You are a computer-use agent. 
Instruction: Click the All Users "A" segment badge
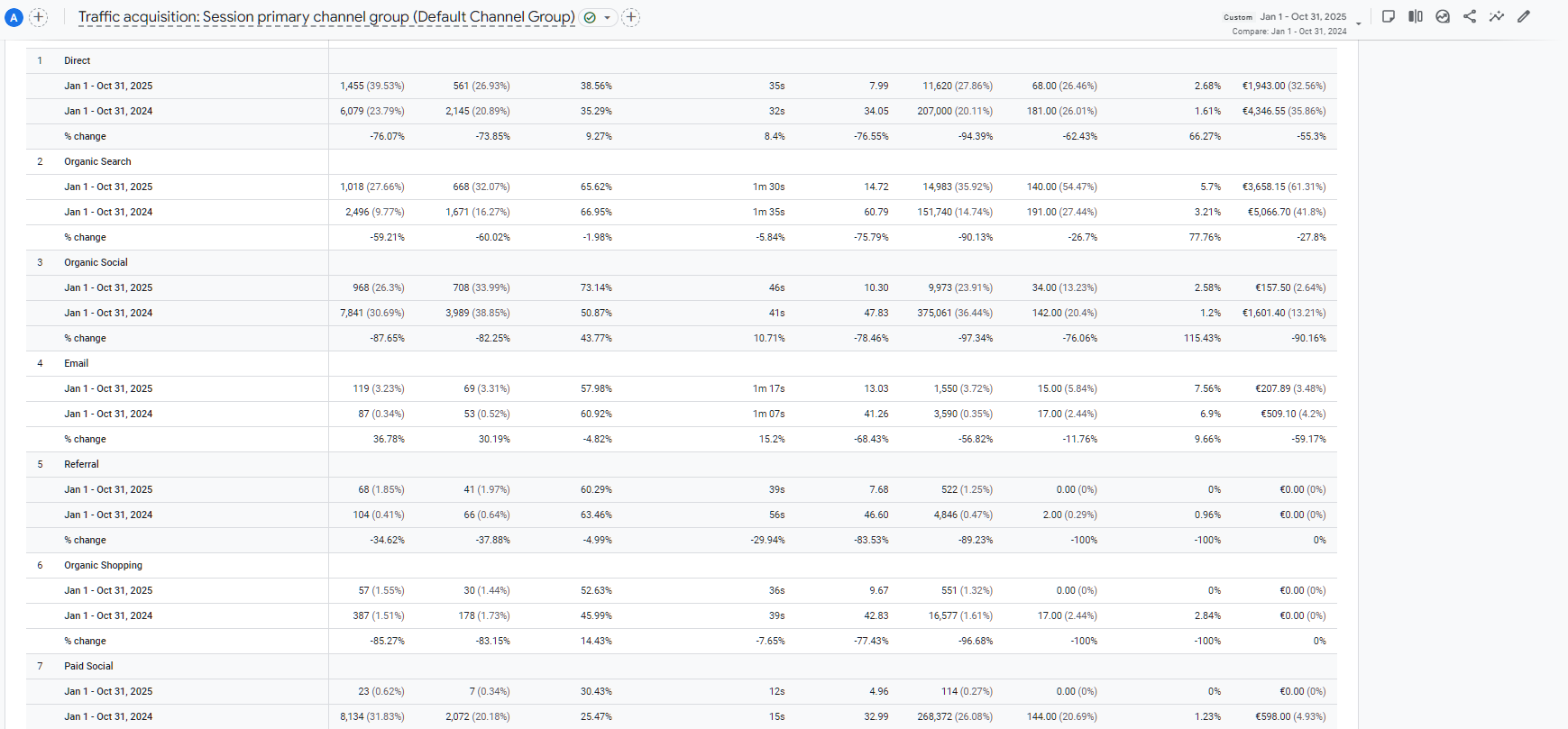coord(14,17)
